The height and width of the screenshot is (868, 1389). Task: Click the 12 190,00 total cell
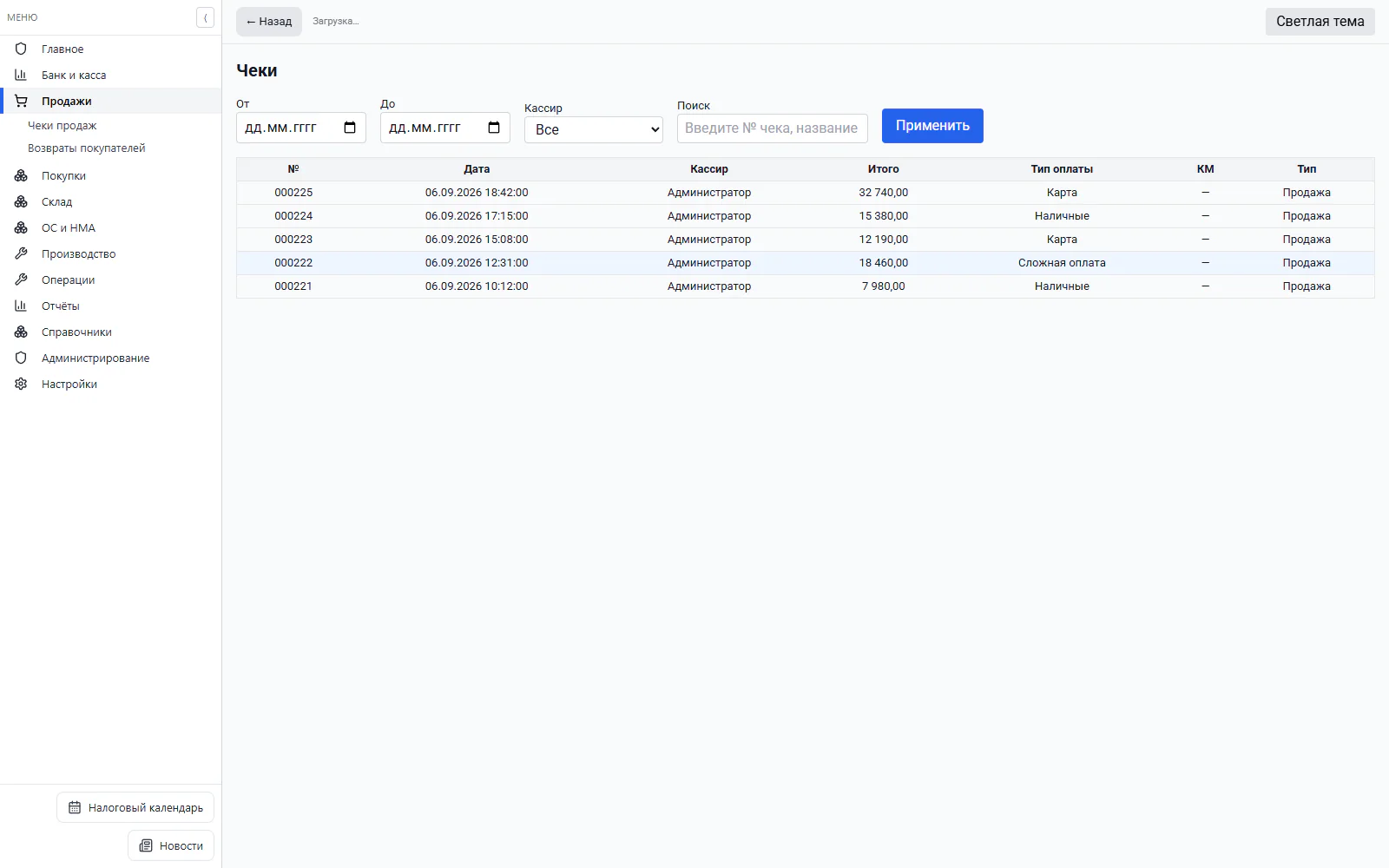click(x=884, y=240)
